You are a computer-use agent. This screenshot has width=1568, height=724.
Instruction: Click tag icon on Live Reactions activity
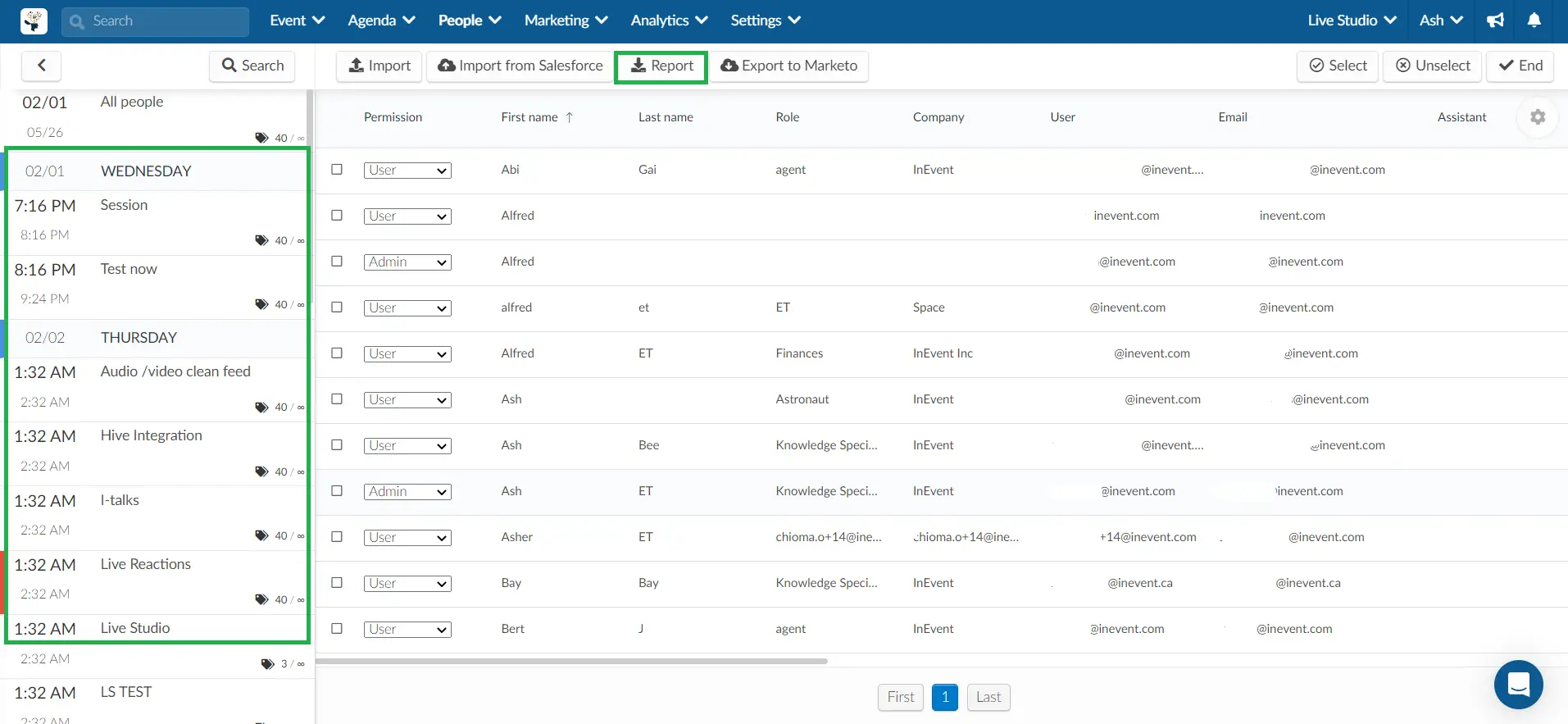click(x=261, y=599)
